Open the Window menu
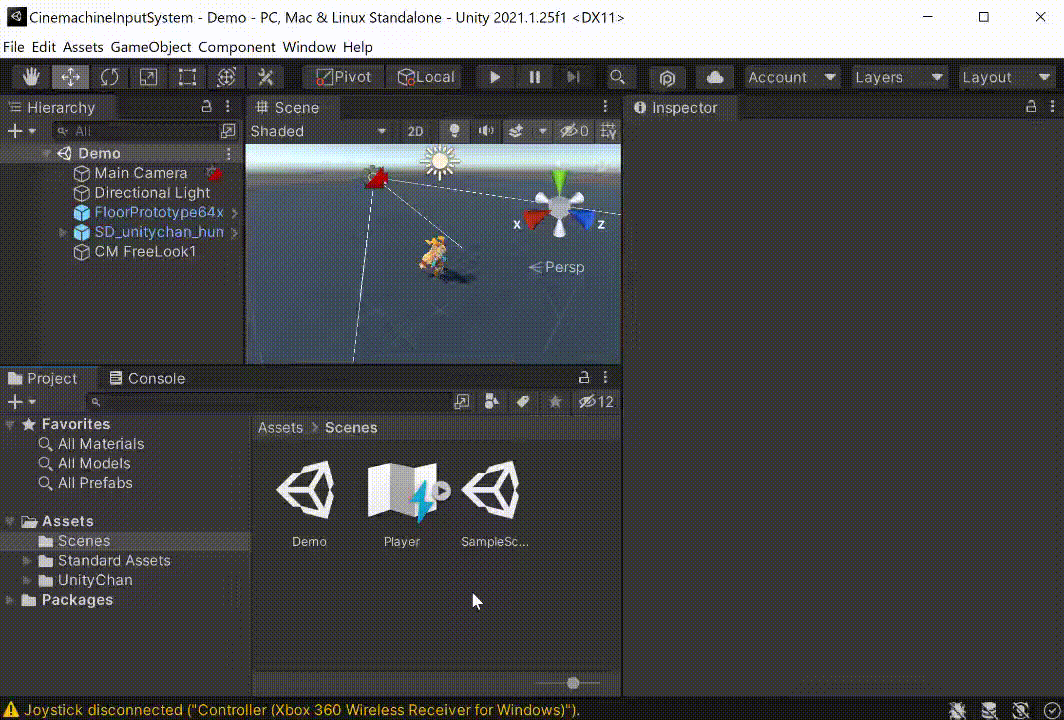 (309, 47)
